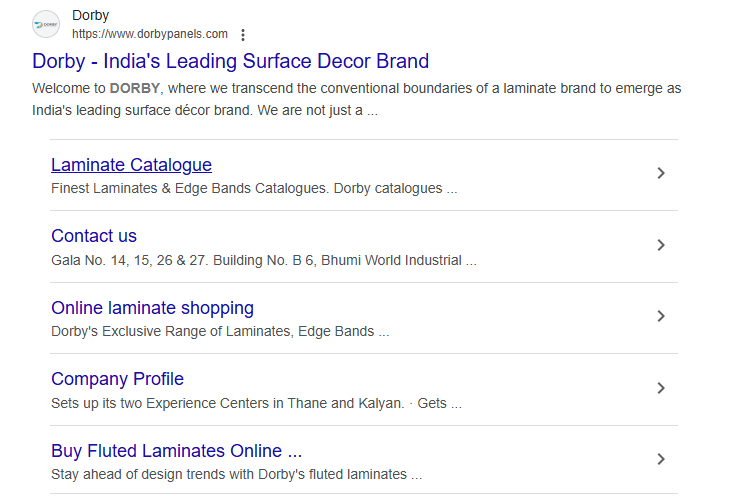
Task: Click the Experience Centers in Thane snippet
Action: (x=256, y=403)
